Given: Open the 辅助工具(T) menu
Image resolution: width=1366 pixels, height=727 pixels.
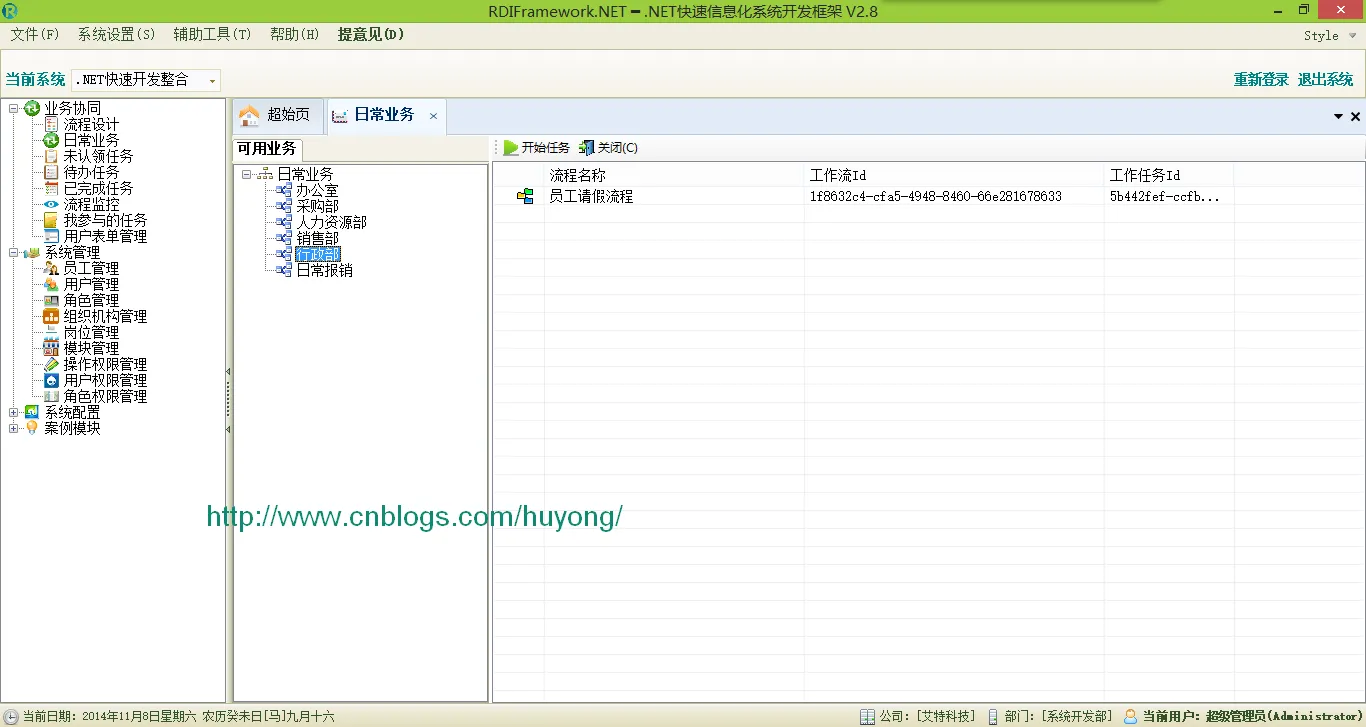Looking at the screenshot, I should (x=212, y=34).
